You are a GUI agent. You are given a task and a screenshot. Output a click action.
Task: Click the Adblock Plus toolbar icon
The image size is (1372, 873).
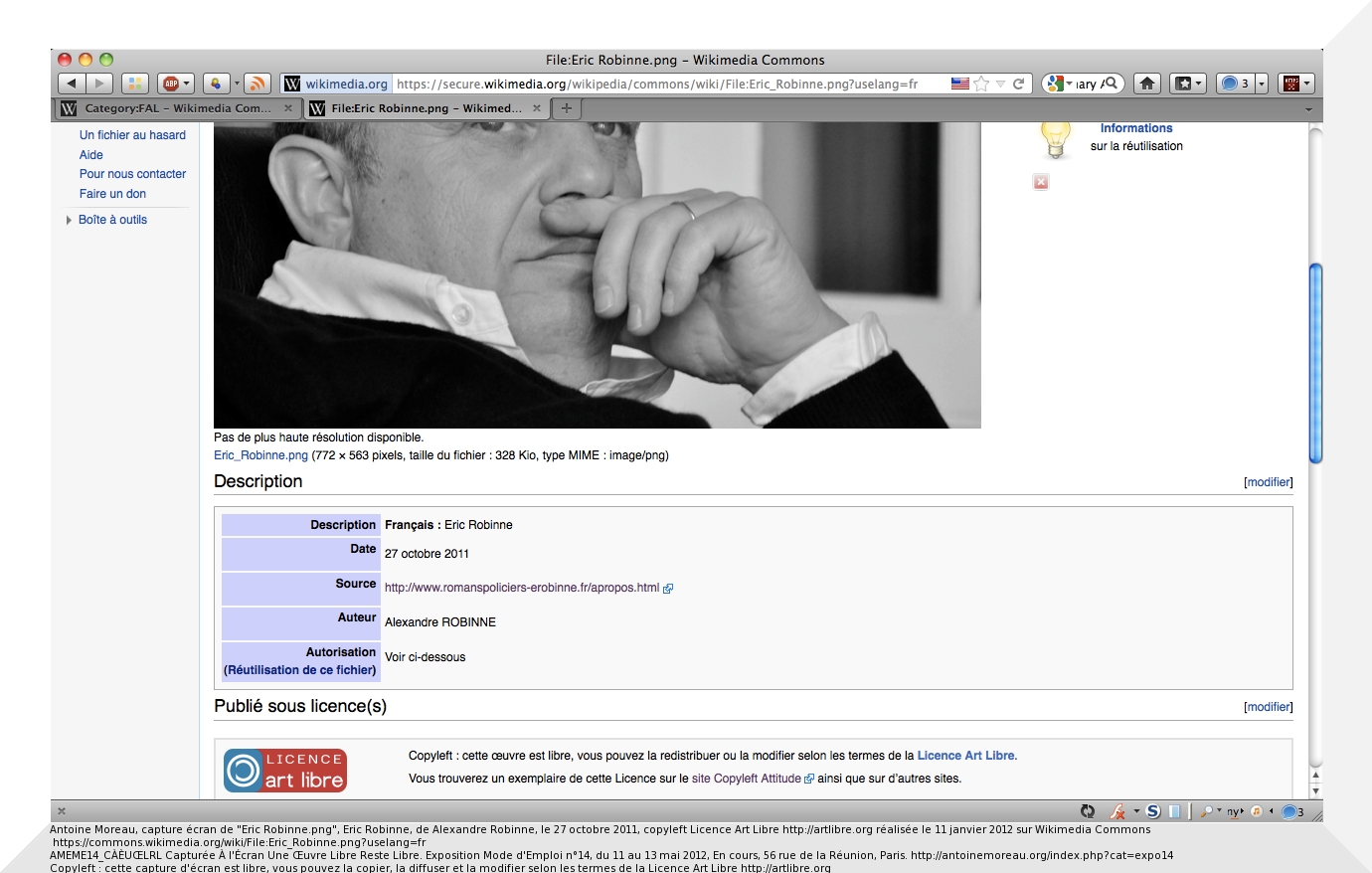172,84
